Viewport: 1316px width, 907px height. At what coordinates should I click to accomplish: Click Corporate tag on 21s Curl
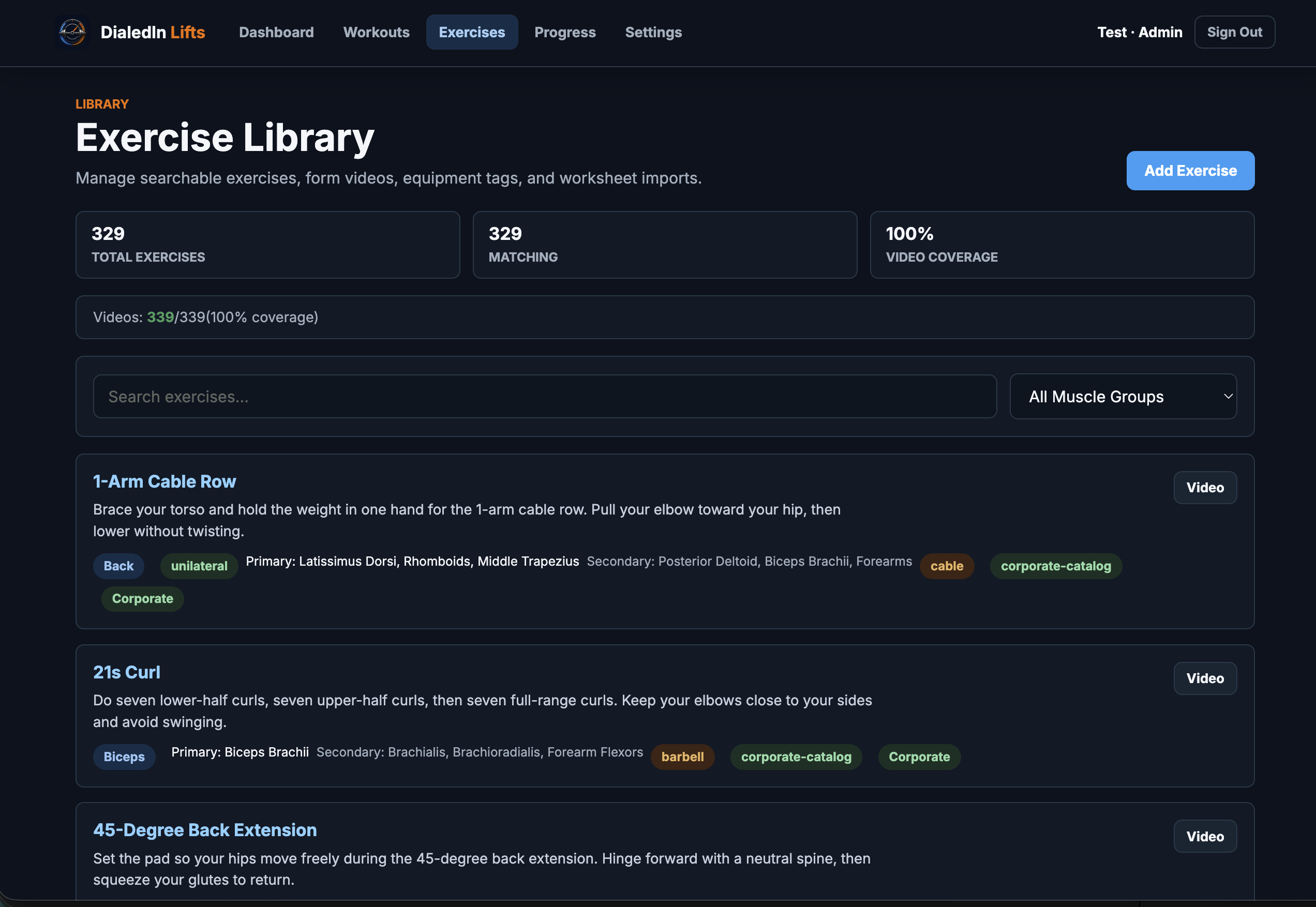click(x=919, y=757)
